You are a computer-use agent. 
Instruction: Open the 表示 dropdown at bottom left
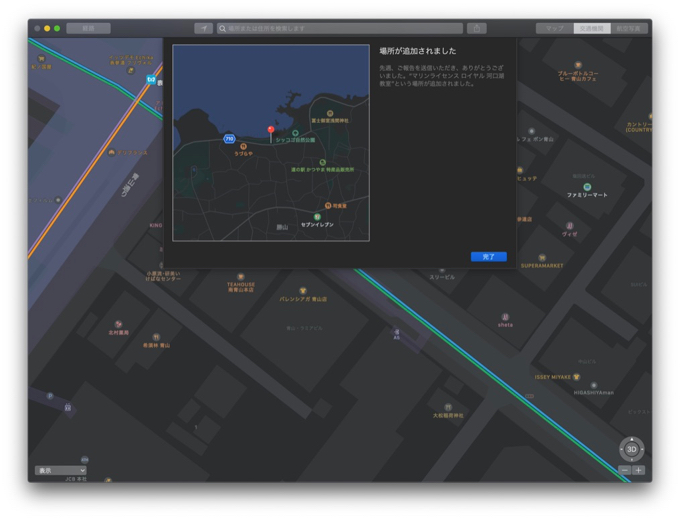[x=60, y=470]
